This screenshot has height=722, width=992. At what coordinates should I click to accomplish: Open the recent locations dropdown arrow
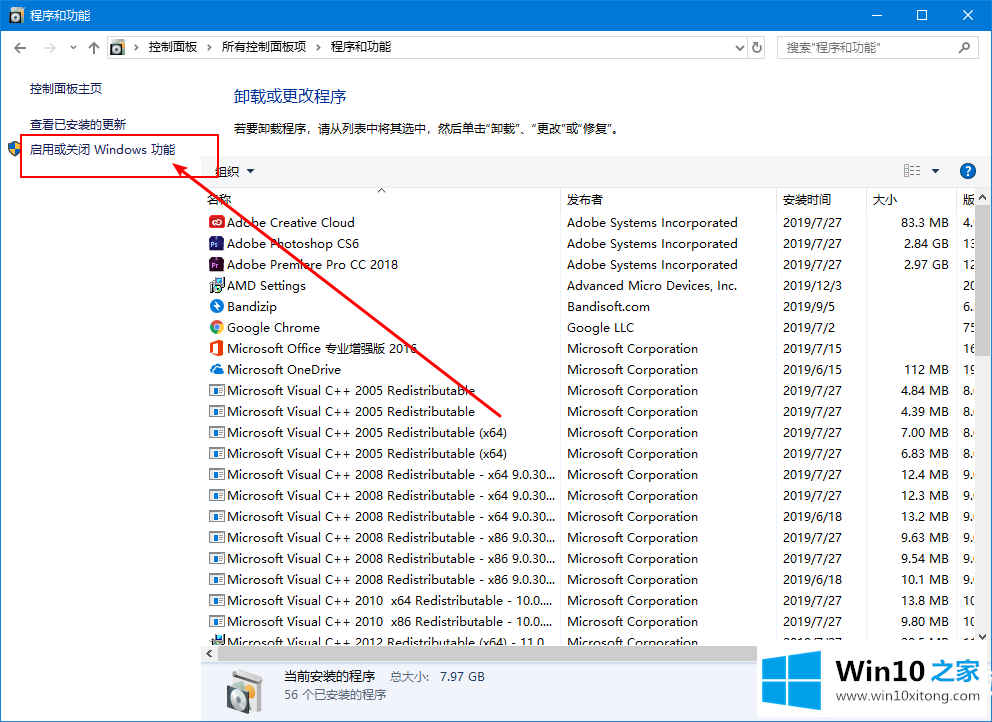click(x=73, y=47)
